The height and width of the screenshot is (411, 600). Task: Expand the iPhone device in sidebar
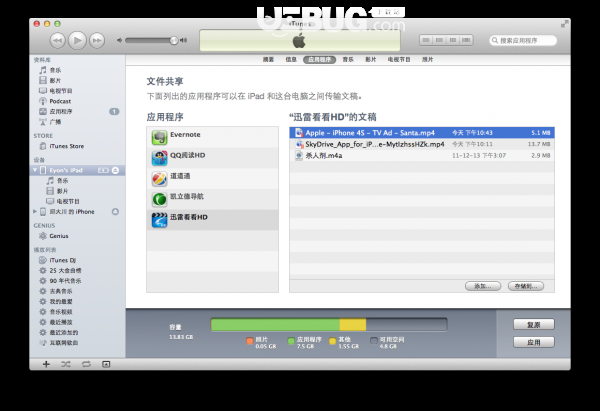tap(35, 211)
